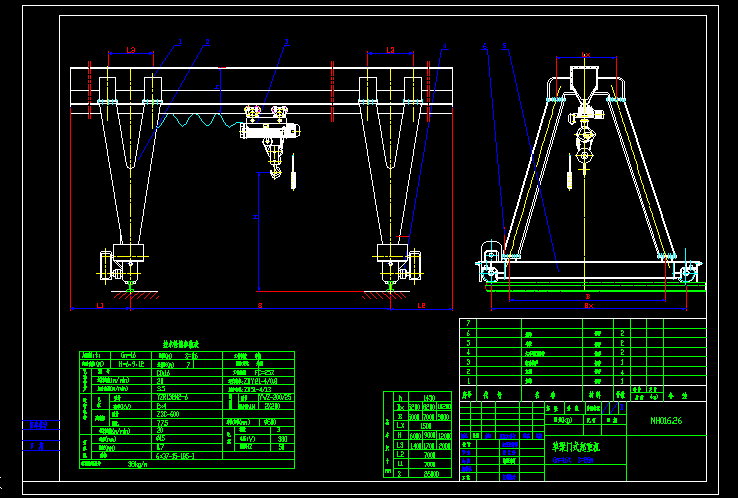Click callout number 1 at the leader end
Screen dimensions: 738x498
[180, 42]
